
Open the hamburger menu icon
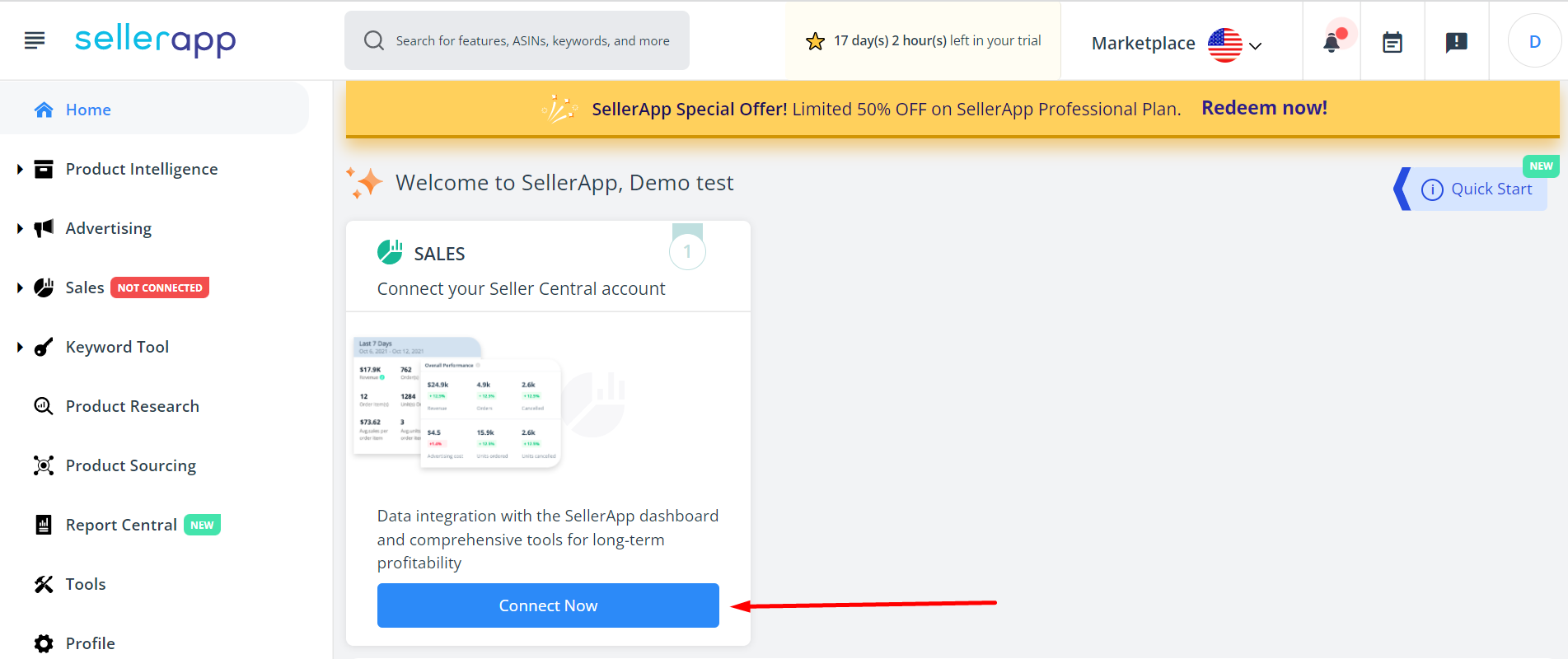pyautogui.click(x=35, y=40)
